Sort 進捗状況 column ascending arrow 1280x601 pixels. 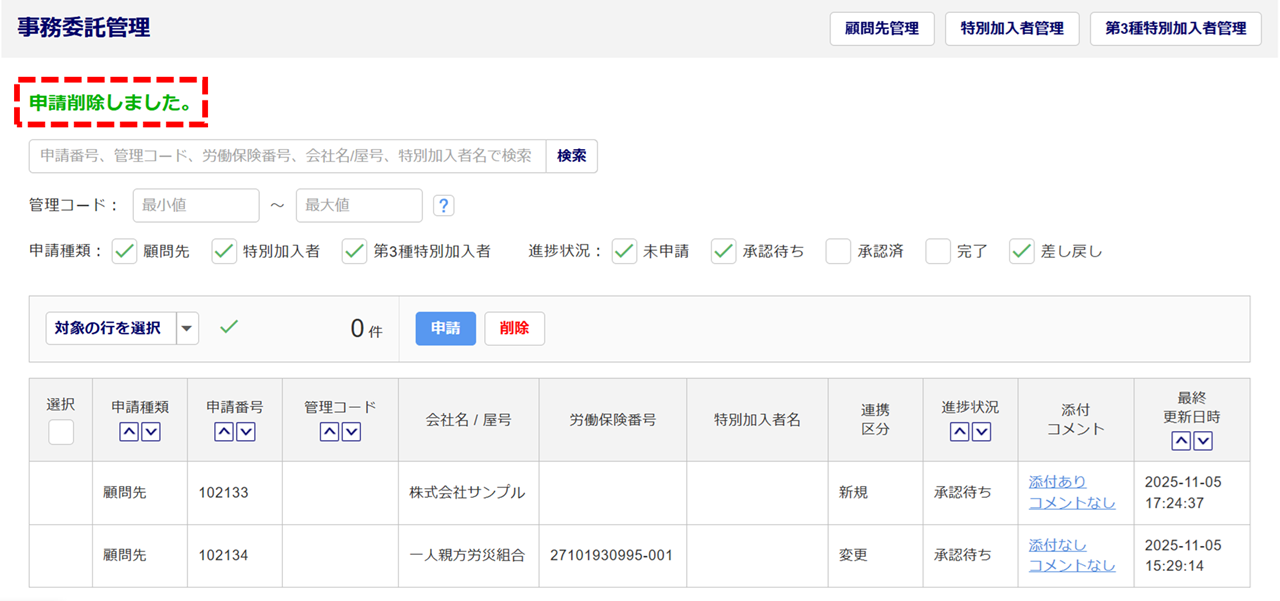pyautogui.click(x=959, y=432)
